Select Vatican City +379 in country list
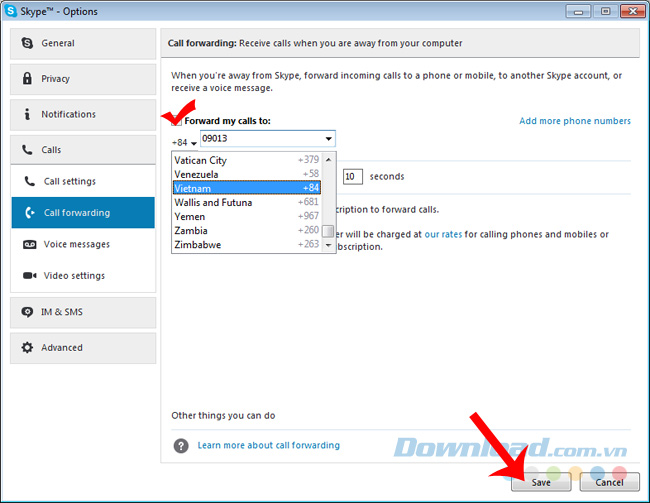 coord(247,160)
